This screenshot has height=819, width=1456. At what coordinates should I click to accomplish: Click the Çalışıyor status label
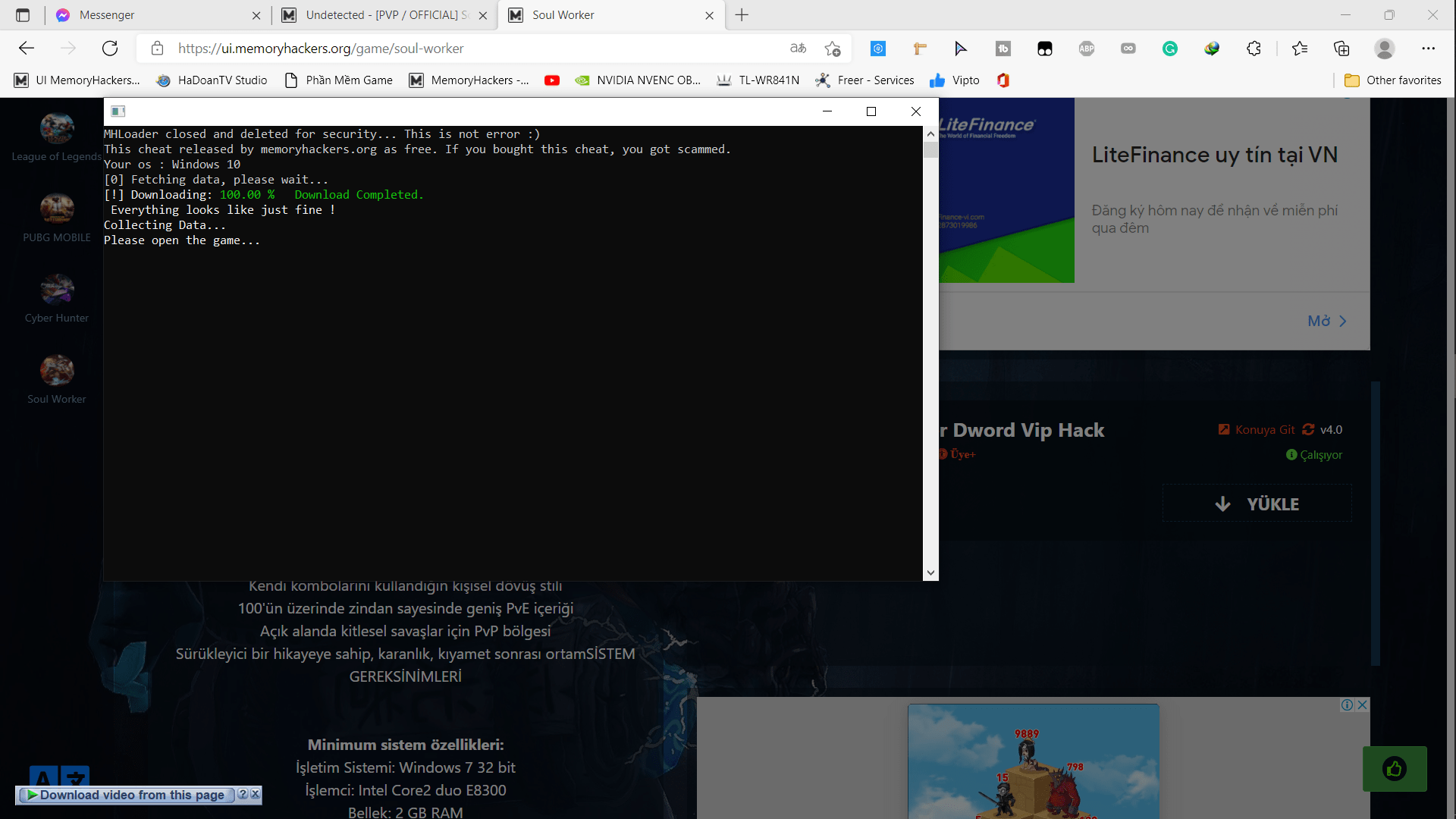click(x=1314, y=455)
